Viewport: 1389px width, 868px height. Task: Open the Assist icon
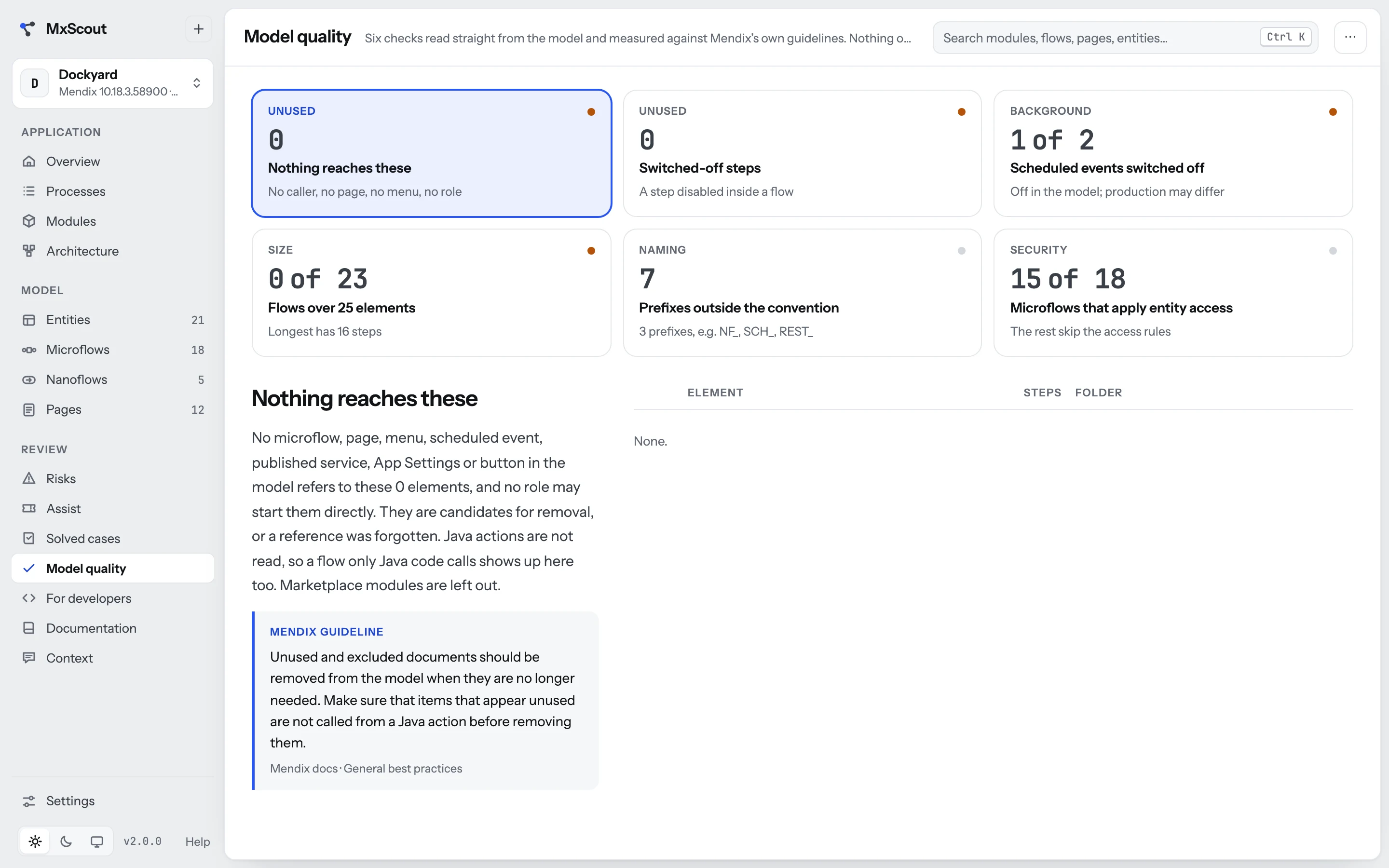[x=29, y=509]
